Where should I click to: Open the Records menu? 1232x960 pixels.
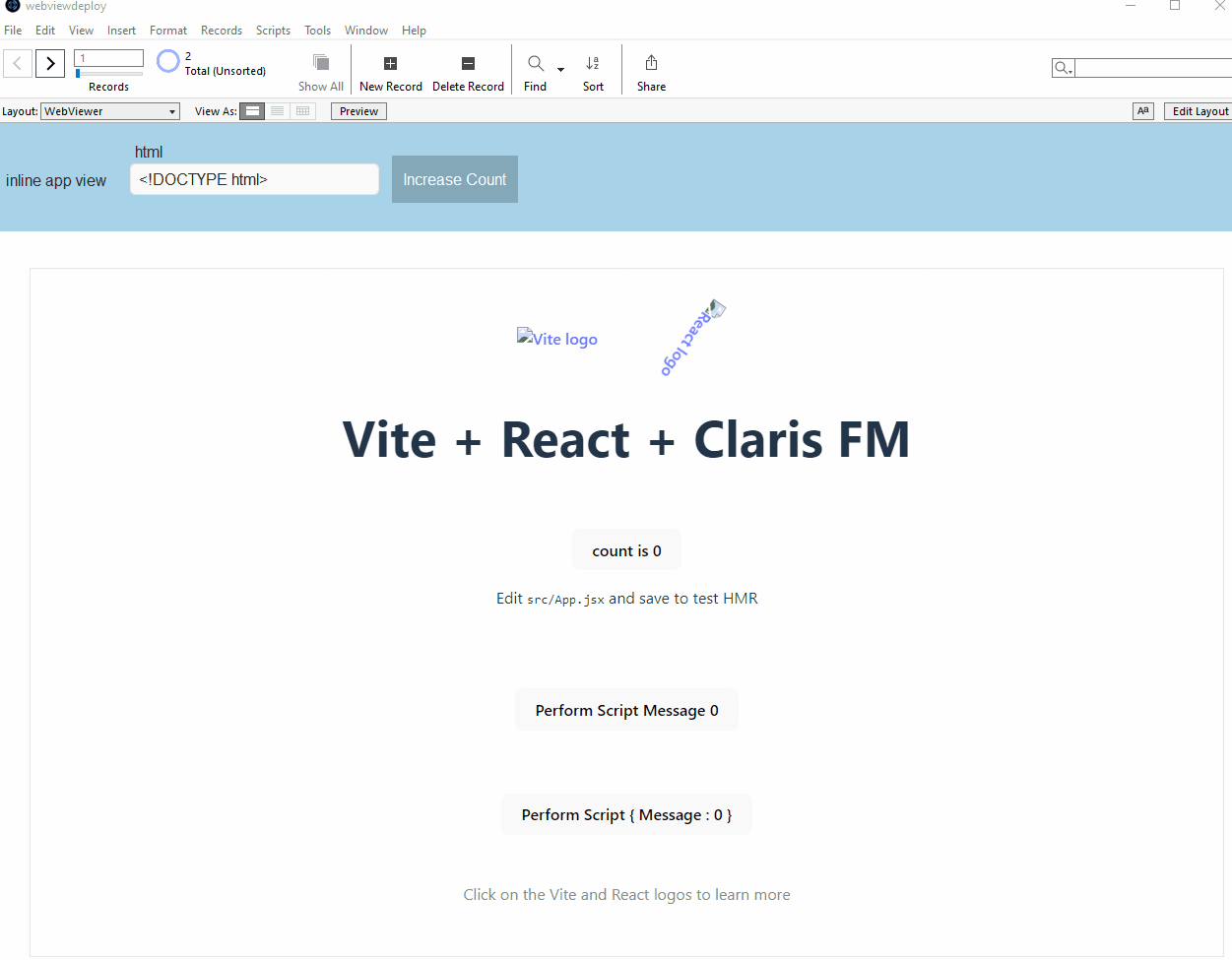[x=222, y=31]
